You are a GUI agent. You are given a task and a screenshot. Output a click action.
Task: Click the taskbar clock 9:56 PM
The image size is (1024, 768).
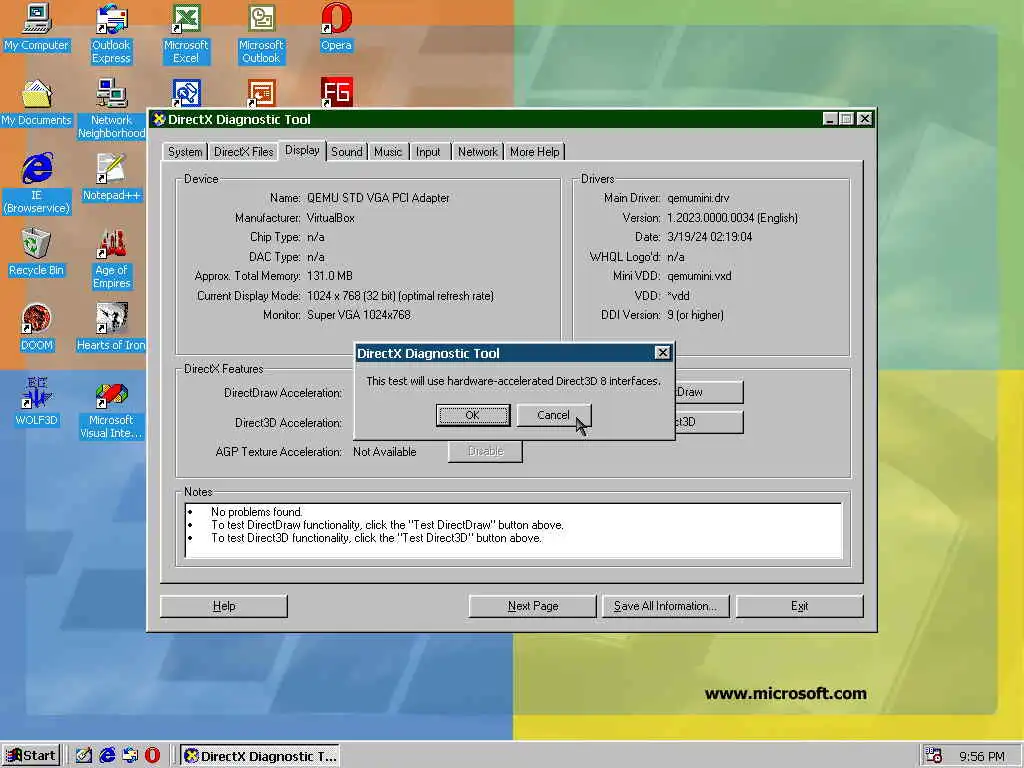click(982, 756)
